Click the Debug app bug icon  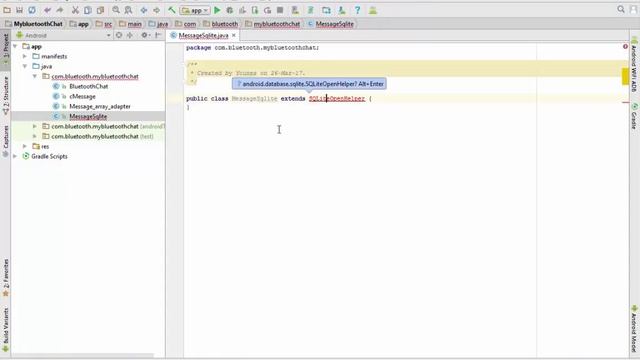[230, 10]
